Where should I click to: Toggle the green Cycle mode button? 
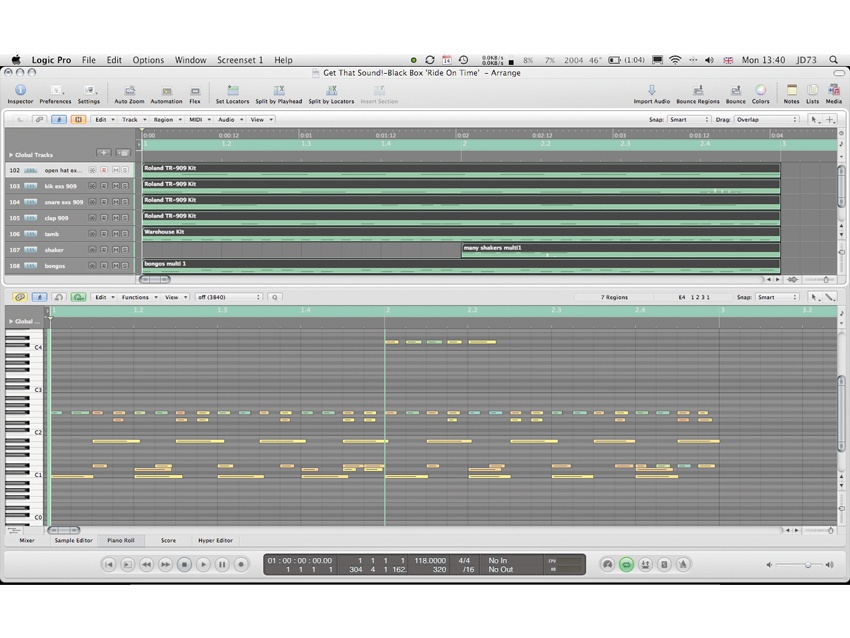coord(626,564)
